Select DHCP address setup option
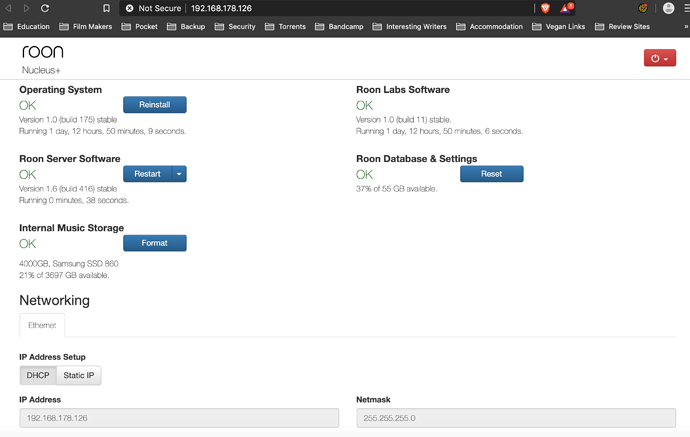Image resolution: width=690 pixels, height=437 pixels. 38,375
